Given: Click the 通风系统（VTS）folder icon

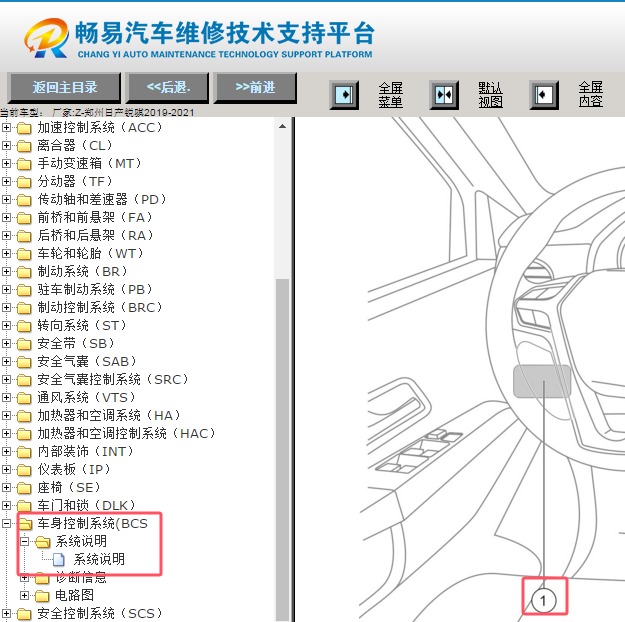Looking at the screenshot, I should [x=24, y=398].
